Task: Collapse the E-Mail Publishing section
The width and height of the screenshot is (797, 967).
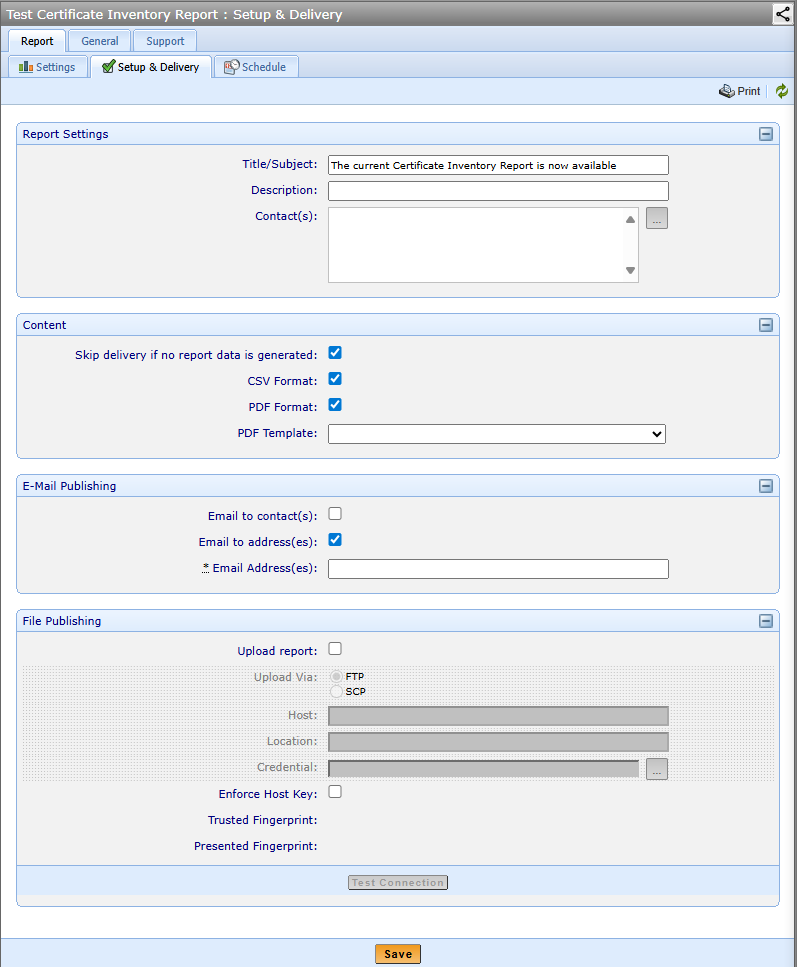Action: 766,486
